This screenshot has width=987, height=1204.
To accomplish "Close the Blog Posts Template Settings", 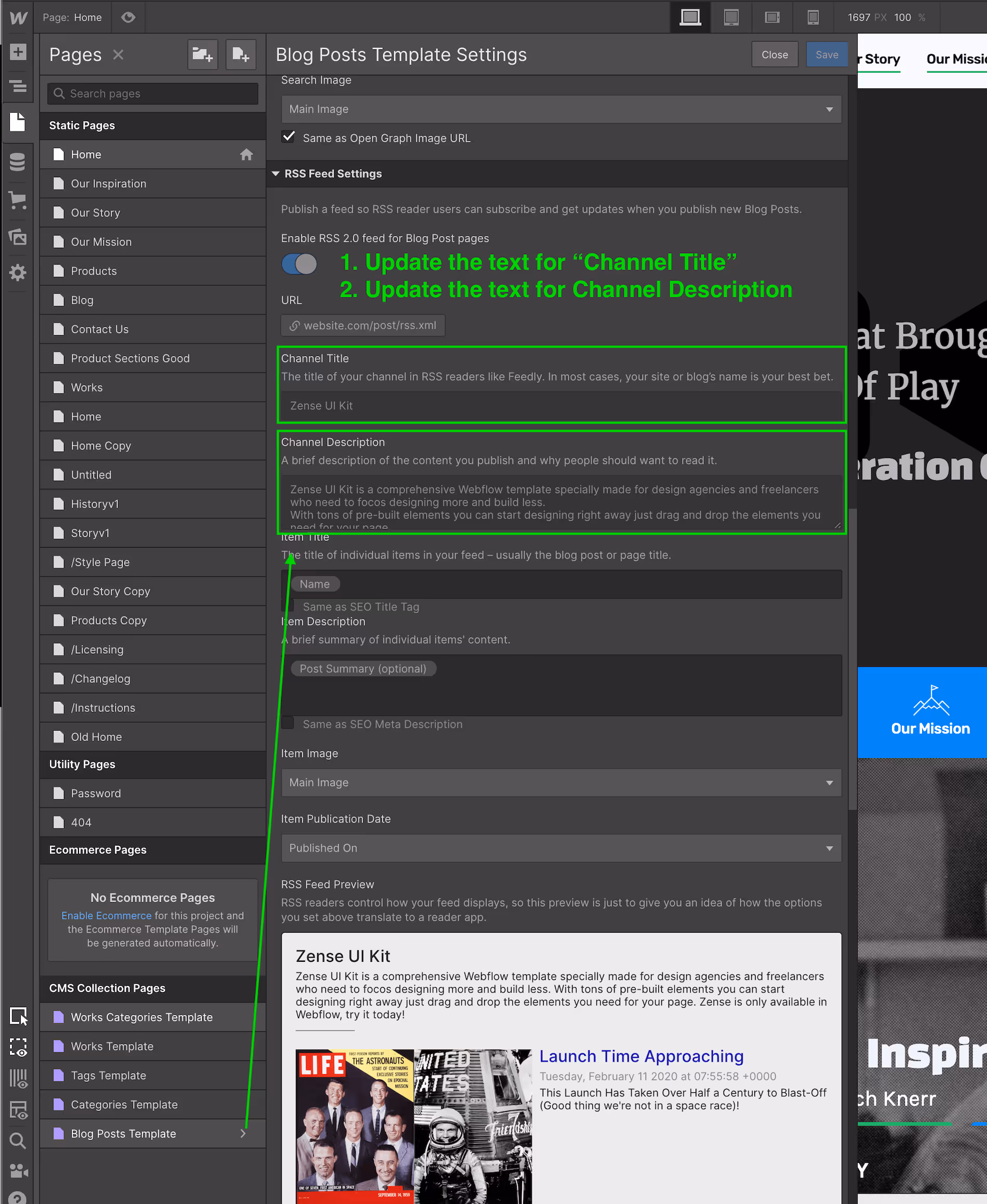I will point(775,54).
